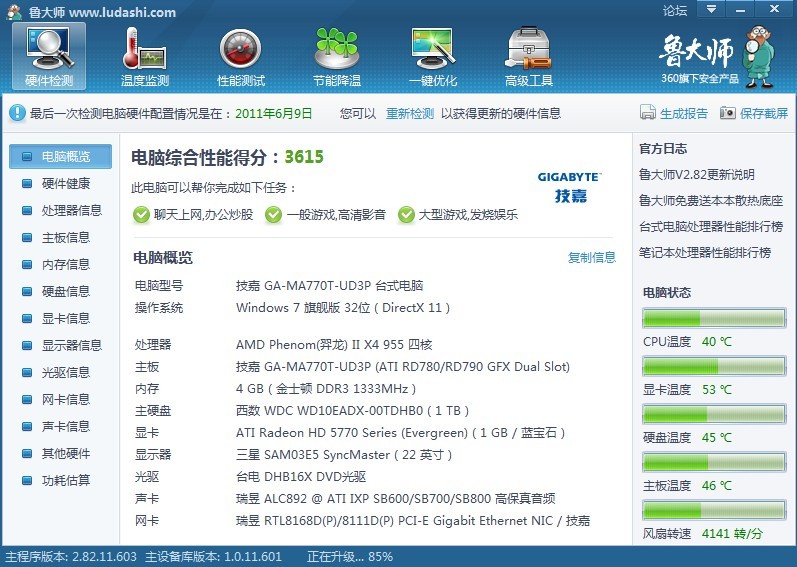The width and height of the screenshot is (797, 567).
Task: Click the Windows 7 旗舰版 32位 text
Action: [343, 307]
